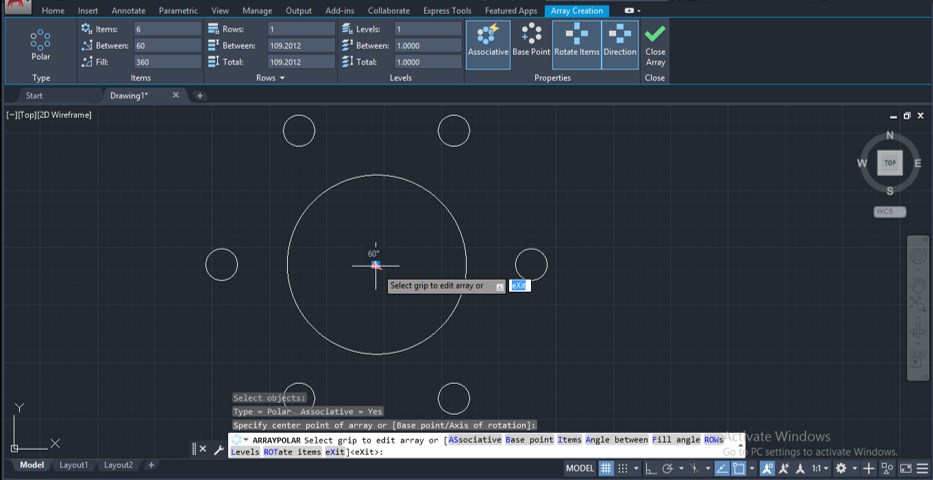Close the command line with X
The height and width of the screenshot is (480, 933).
(x=203, y=449)
